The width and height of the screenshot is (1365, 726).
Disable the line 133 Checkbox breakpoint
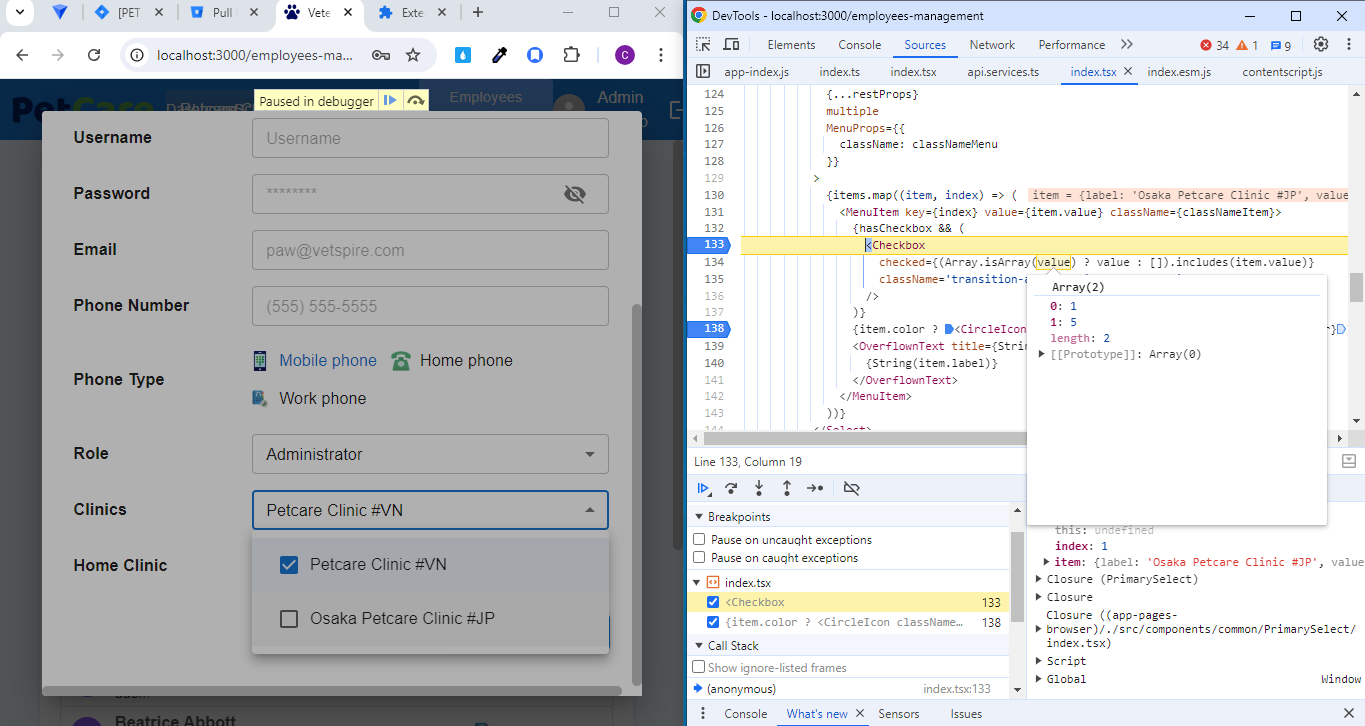coord(713,602)
